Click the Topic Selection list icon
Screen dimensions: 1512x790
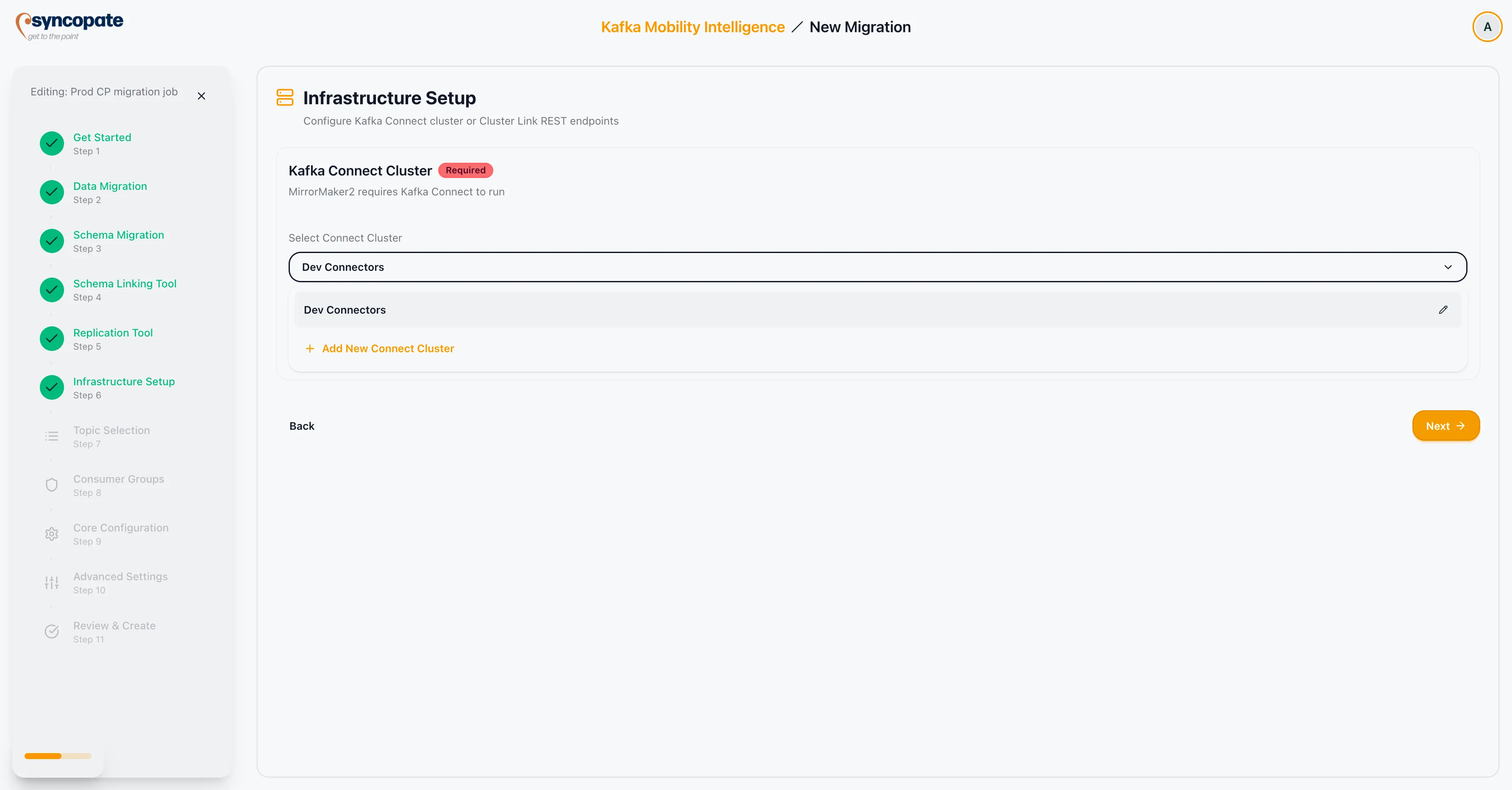click(52, 436)
